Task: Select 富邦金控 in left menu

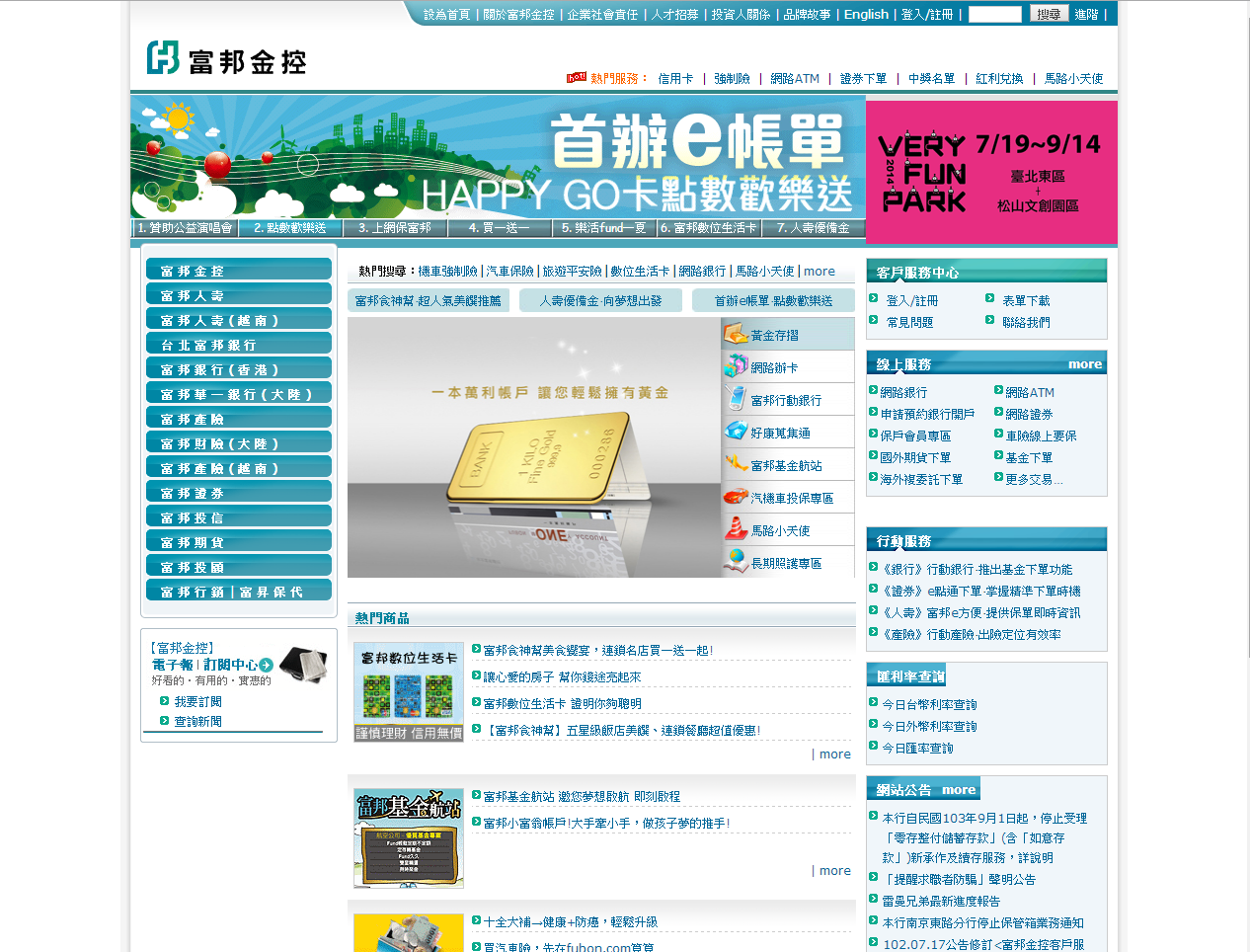Action: [239, 270]
